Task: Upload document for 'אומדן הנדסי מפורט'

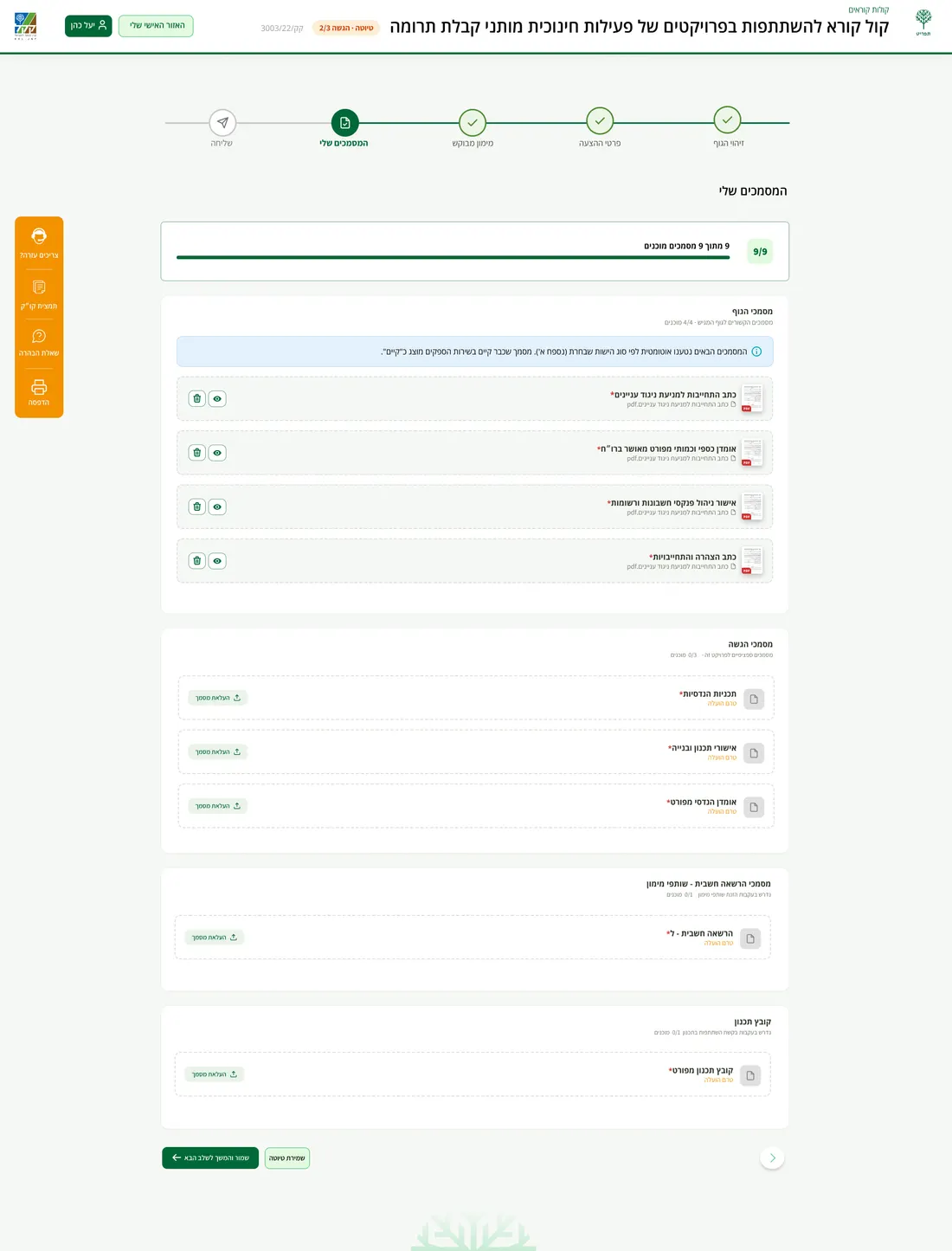Action: pyautogui.click(x=218, y=806)
